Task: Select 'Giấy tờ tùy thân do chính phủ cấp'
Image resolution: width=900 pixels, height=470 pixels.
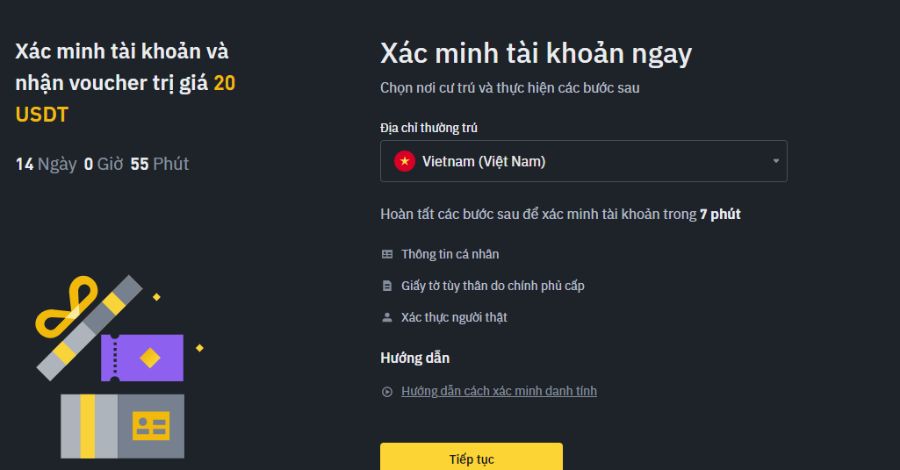Action: (x=492, y=286)
